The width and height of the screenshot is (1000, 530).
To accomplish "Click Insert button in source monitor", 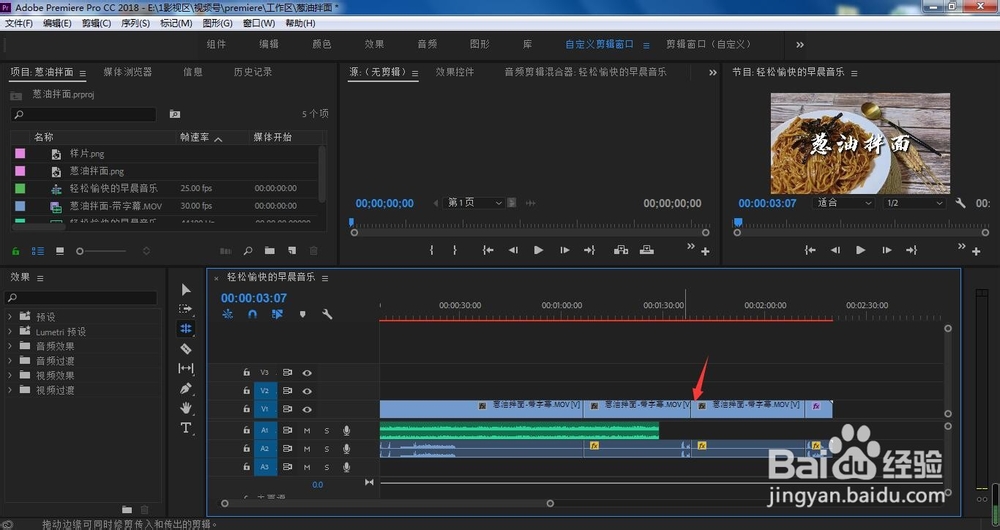I will click(x=621, y=250).
